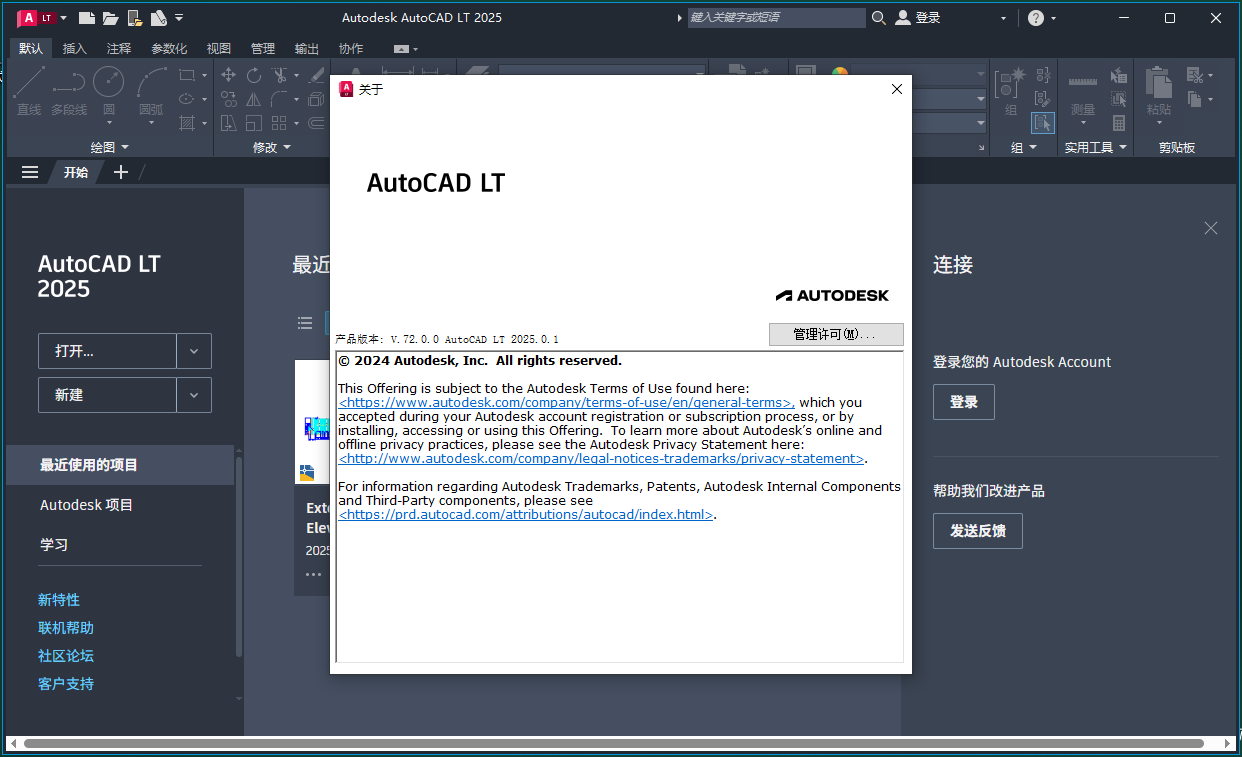The height and width of the screenshot is (757, 1242).
Task: Open the Quick Calculator icon in Utilities
Action: click(x=1119, y=123)
